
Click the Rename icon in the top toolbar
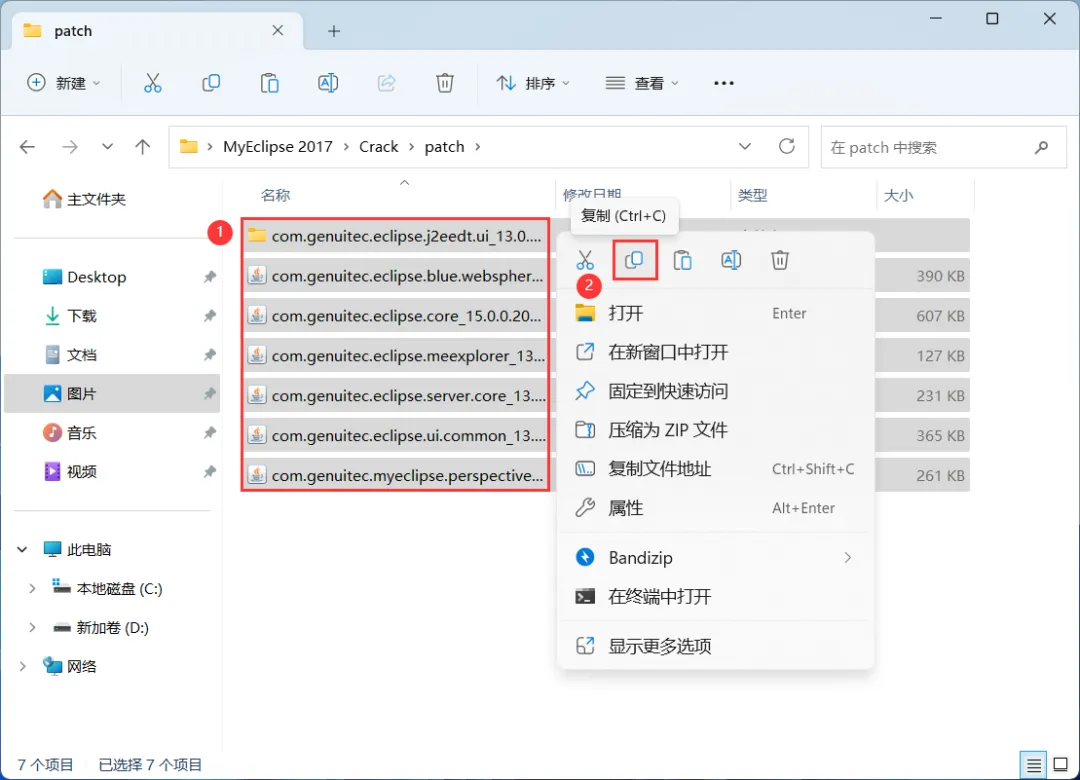pos(328,83)
